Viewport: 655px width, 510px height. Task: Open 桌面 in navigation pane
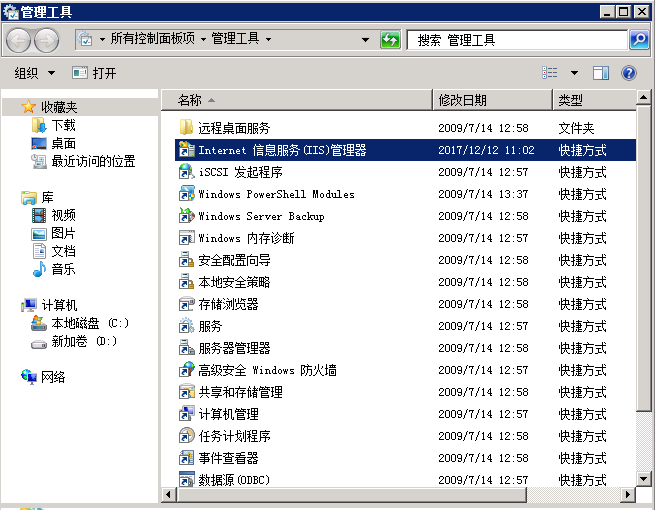(63, 143)
